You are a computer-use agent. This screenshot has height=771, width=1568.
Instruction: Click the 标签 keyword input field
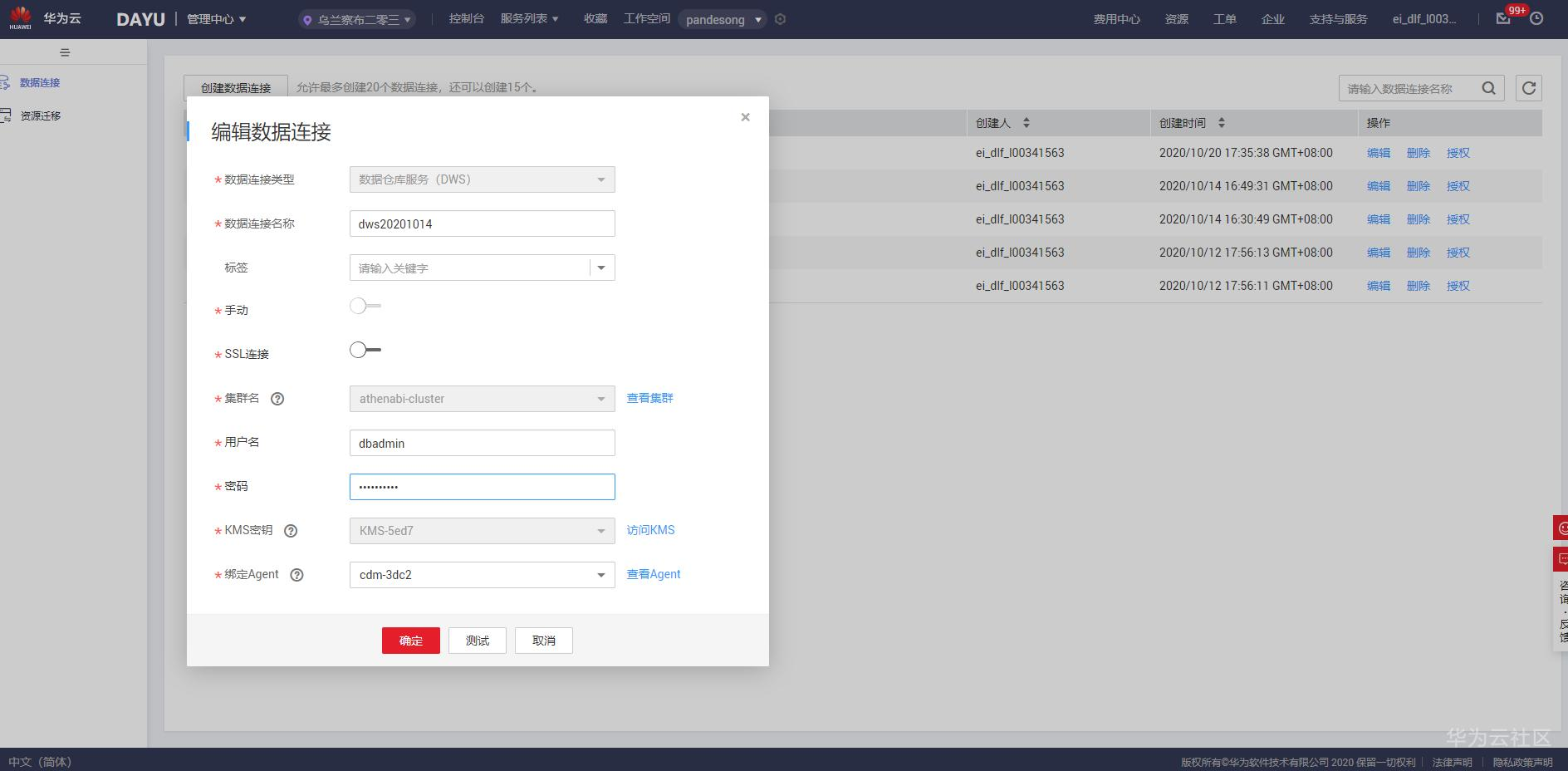tap(470, 268)
